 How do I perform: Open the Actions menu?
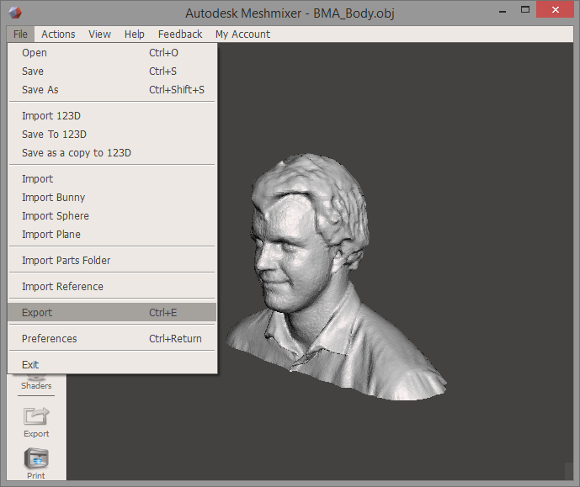point(58,34)
